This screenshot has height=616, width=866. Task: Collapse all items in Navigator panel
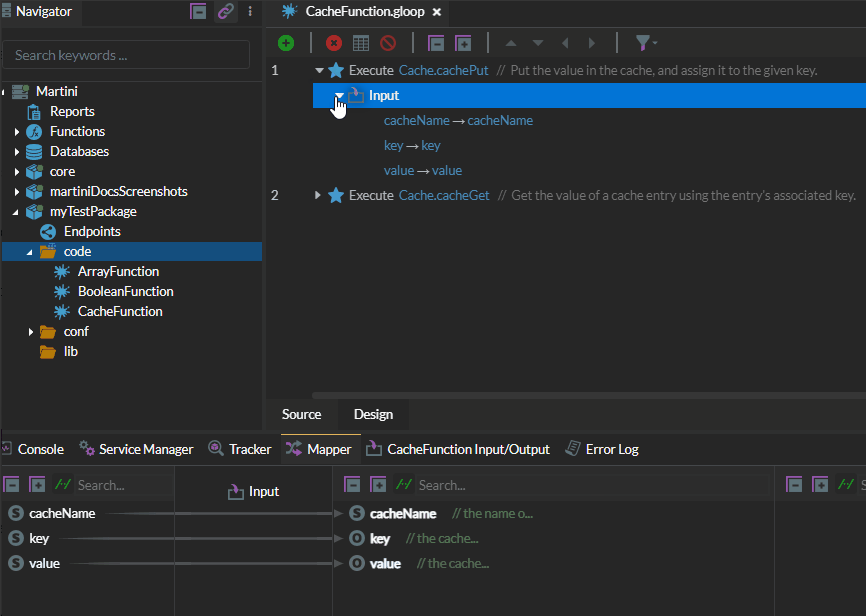199,12
